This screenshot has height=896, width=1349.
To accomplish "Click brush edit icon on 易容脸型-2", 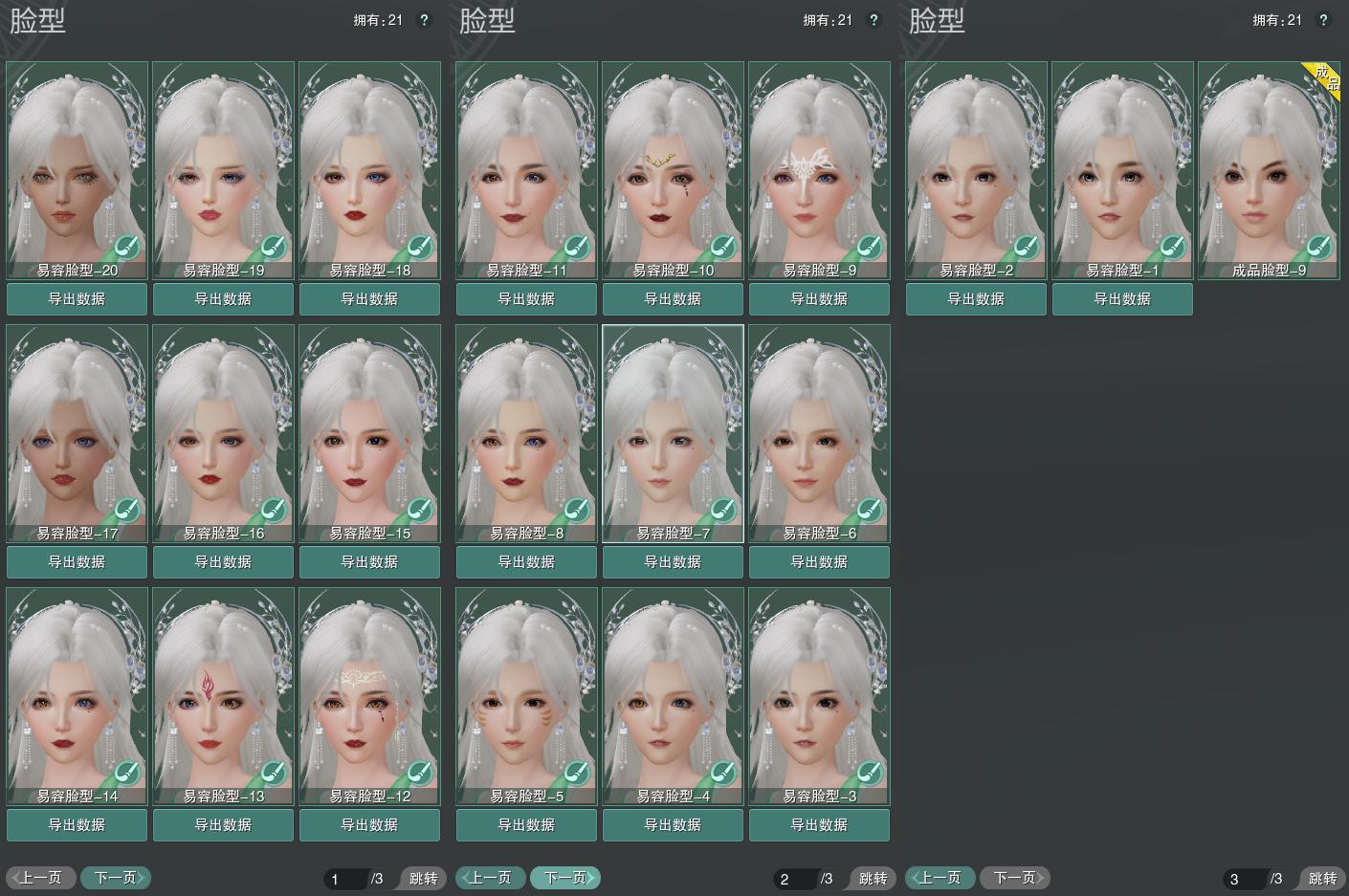I will pyautogui.click(x=1027, y=247).
